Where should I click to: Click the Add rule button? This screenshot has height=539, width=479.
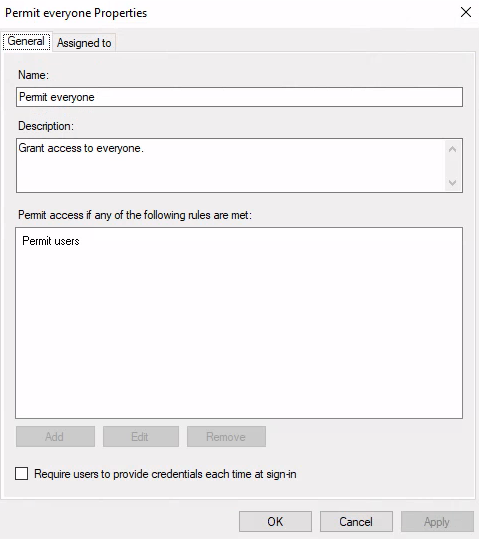55,437
